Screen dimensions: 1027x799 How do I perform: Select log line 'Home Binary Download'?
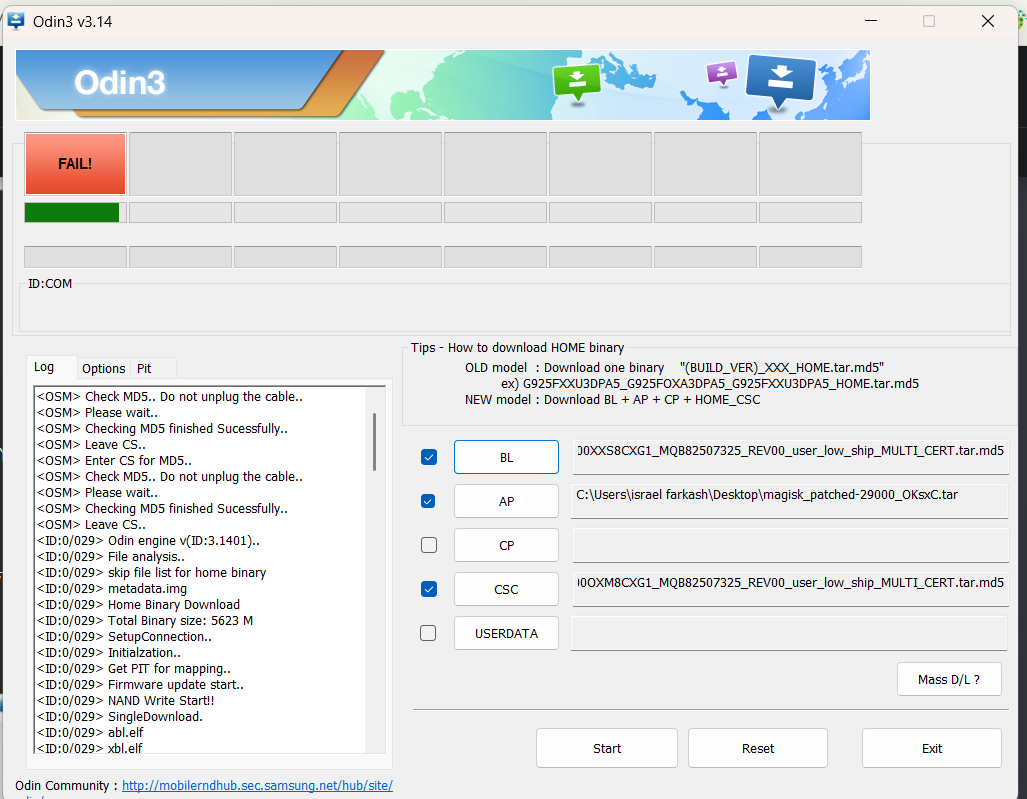point(138,604)
